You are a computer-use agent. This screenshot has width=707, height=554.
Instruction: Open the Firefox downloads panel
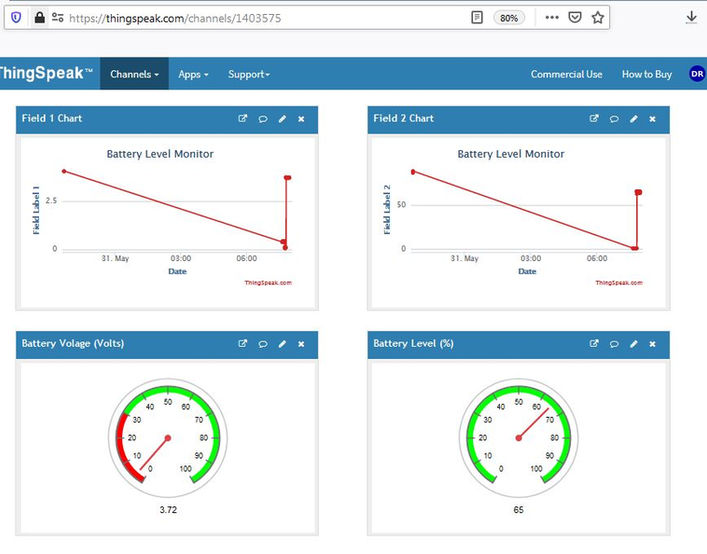[x=691, y=18]
